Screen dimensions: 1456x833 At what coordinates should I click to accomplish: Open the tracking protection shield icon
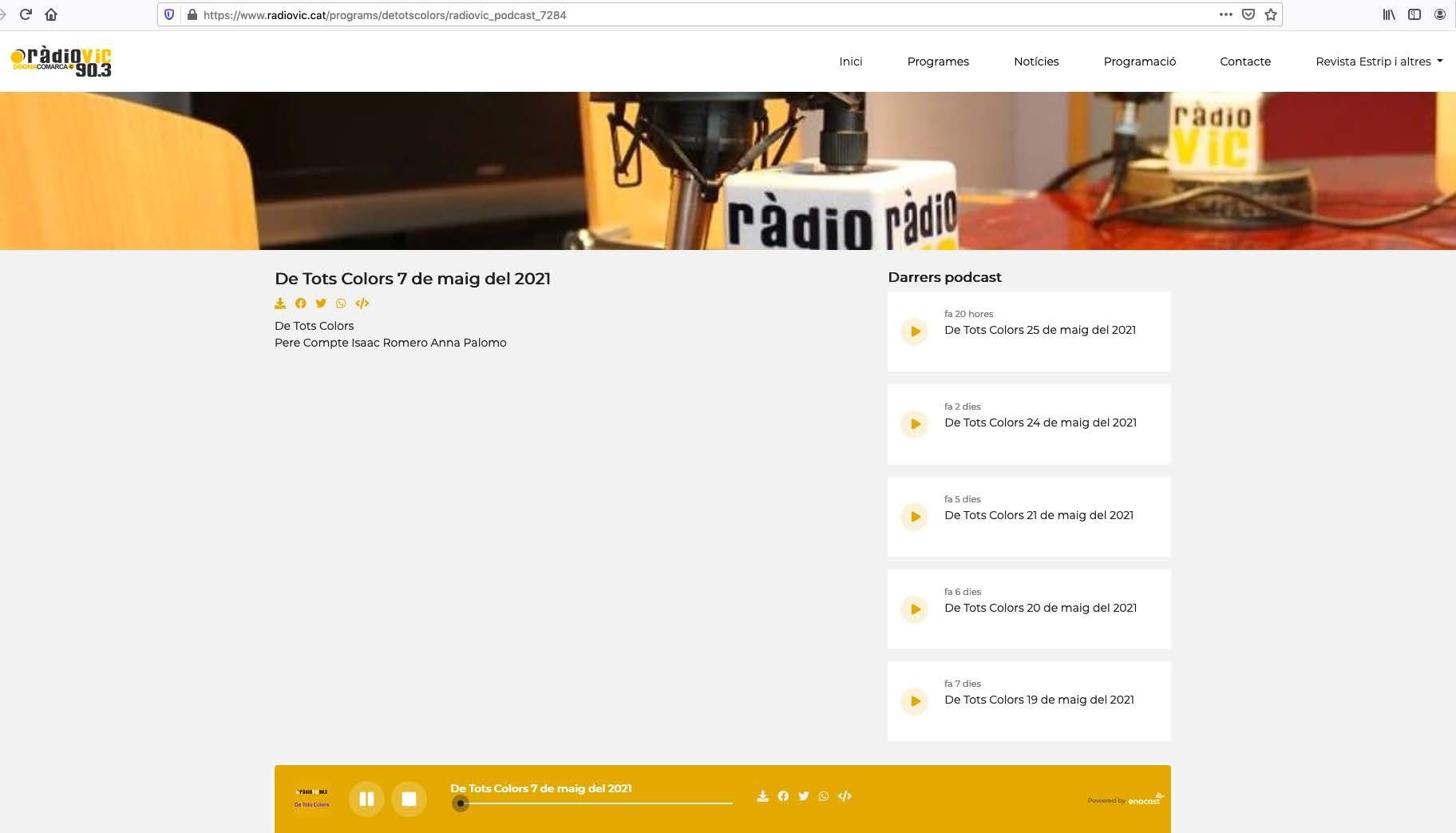pyautogui.click(x=169, y=14)
